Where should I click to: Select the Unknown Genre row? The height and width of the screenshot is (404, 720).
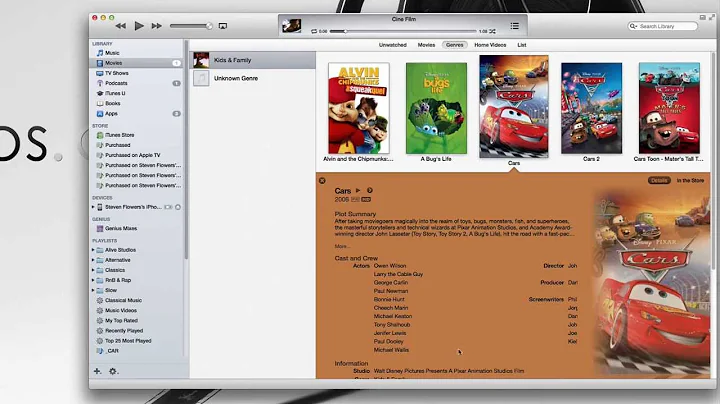[x=253, y=79]
